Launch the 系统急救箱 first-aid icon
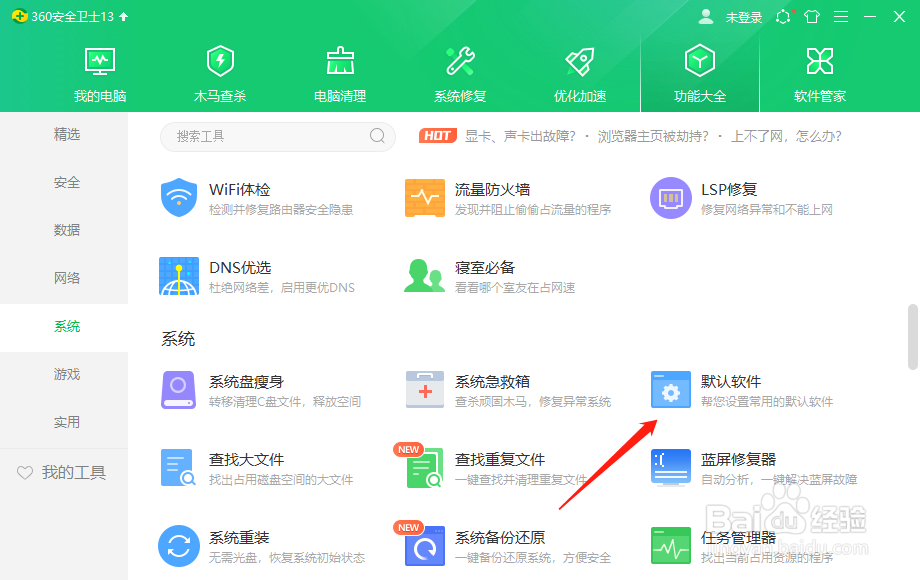This screenshot has height=580, width=920. coord(425,389)
